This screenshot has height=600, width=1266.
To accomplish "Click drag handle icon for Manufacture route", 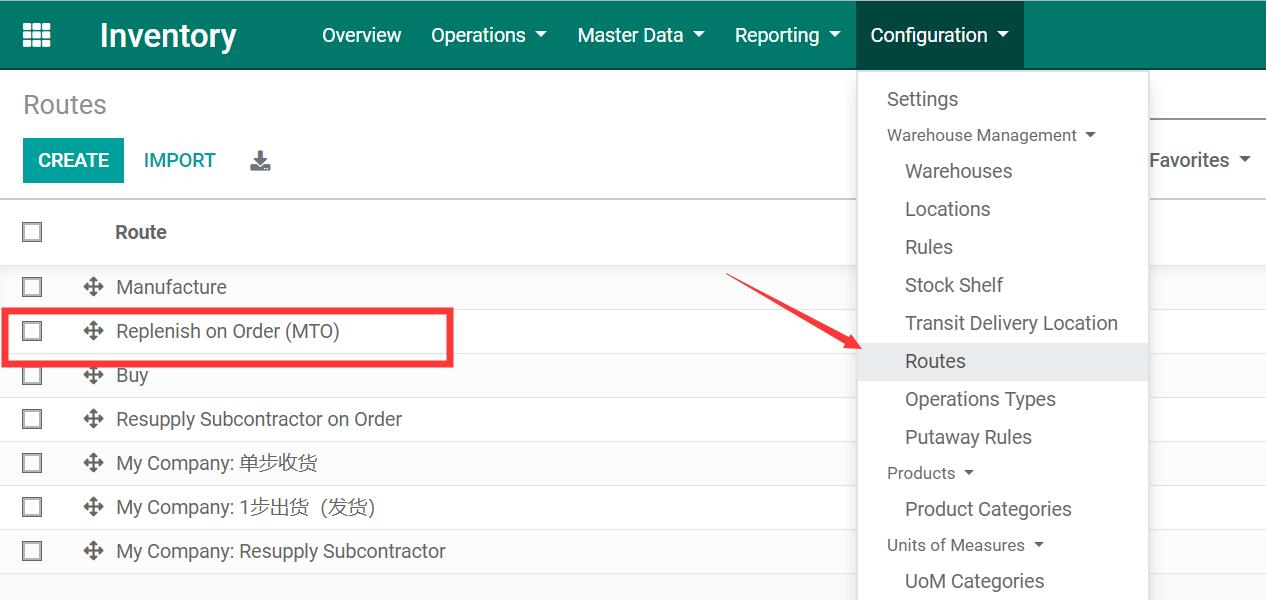I will coord(93,287).
